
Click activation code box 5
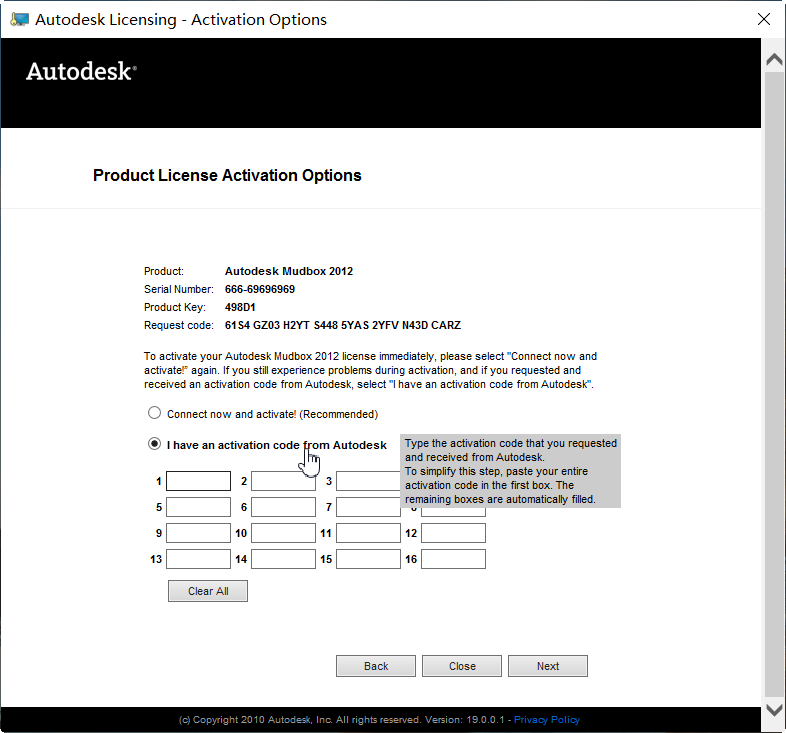(199, 507)
